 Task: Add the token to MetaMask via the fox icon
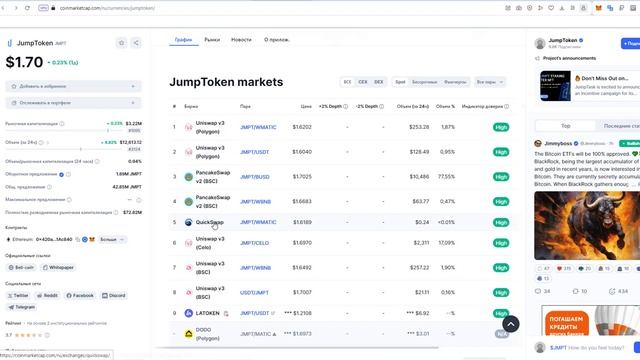pos(92,240)
